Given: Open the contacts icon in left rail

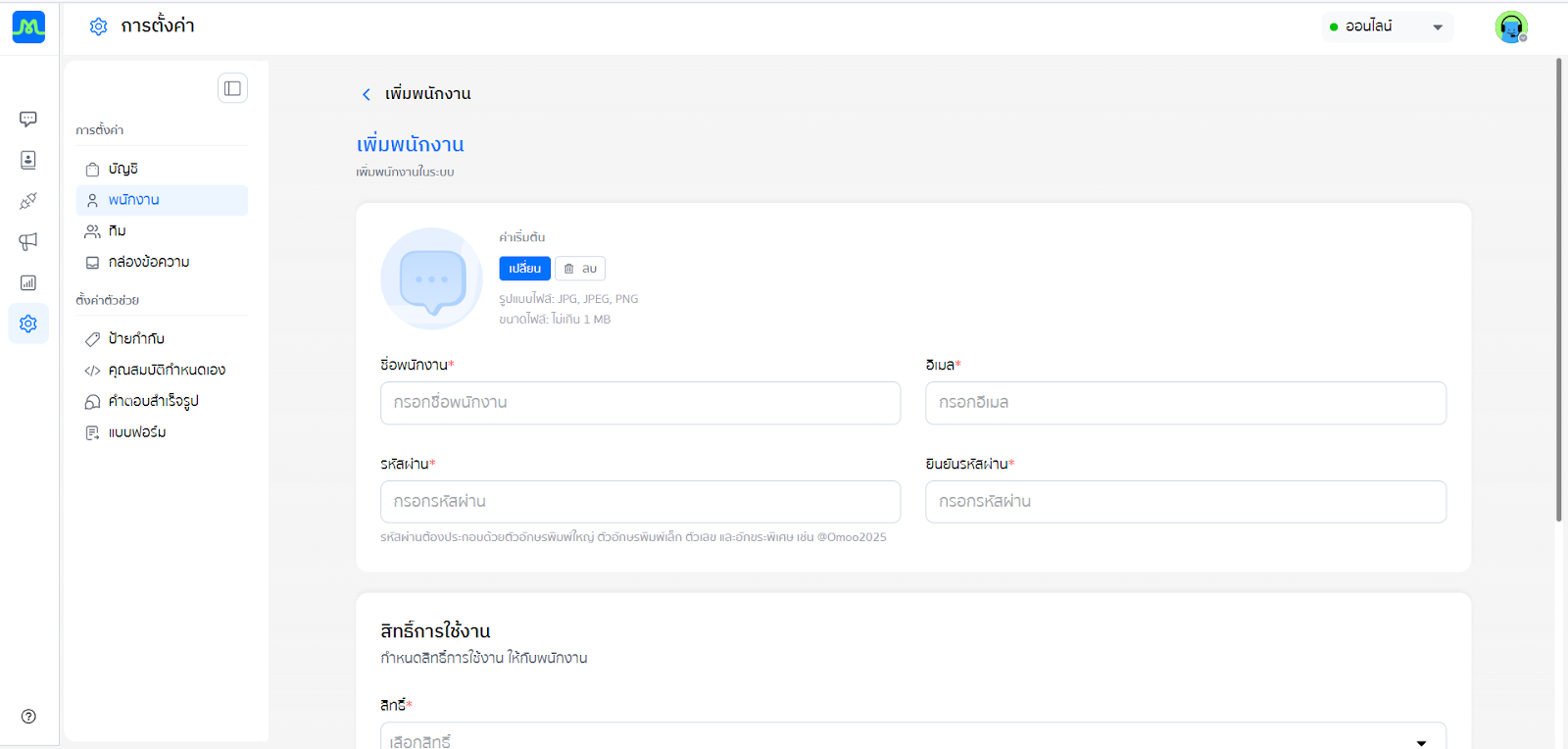Looking at the screenshot, I should pyautogui.click(x=28, y=160).
